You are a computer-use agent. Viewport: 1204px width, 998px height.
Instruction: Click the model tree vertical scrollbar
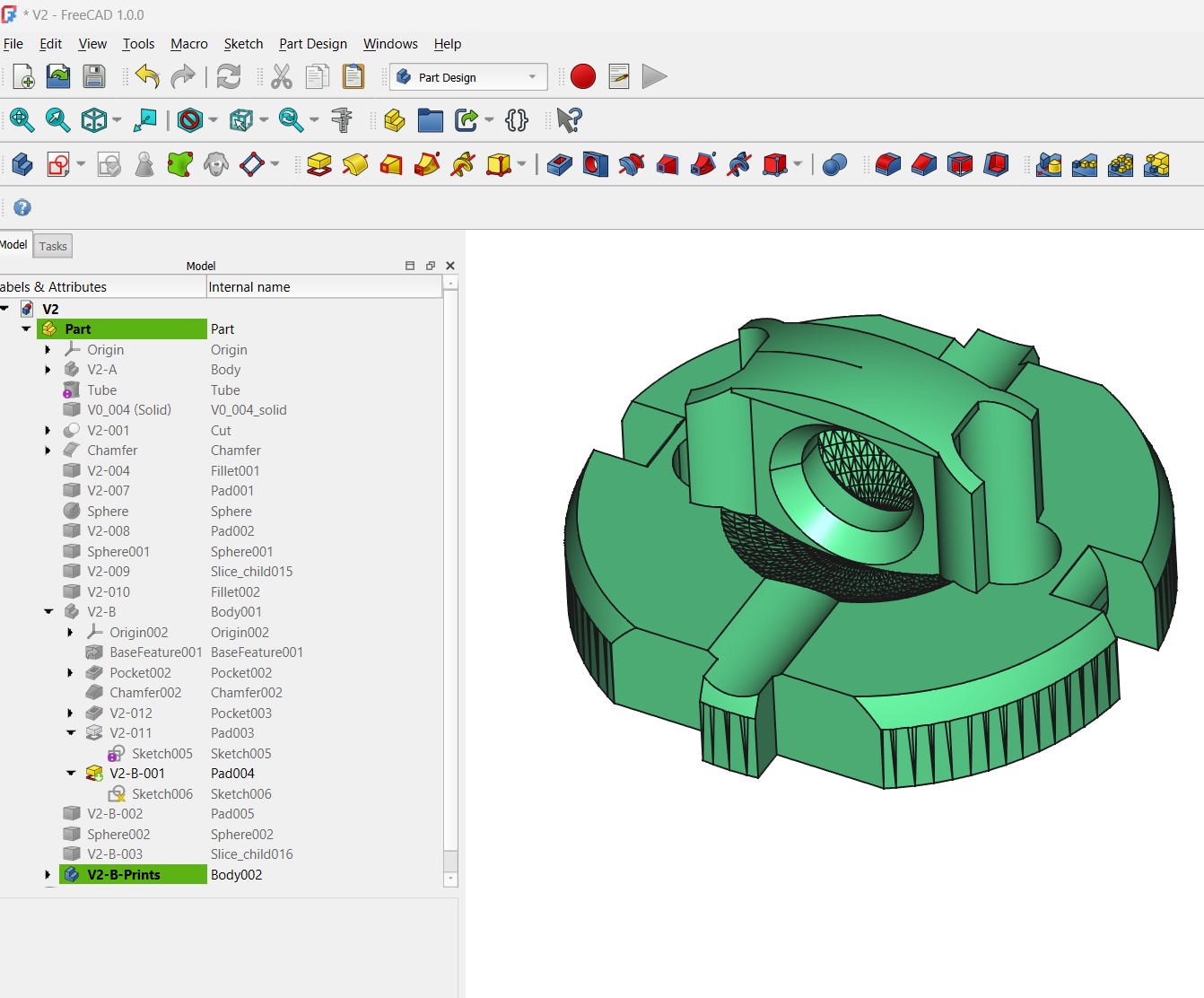pos(450,574)
